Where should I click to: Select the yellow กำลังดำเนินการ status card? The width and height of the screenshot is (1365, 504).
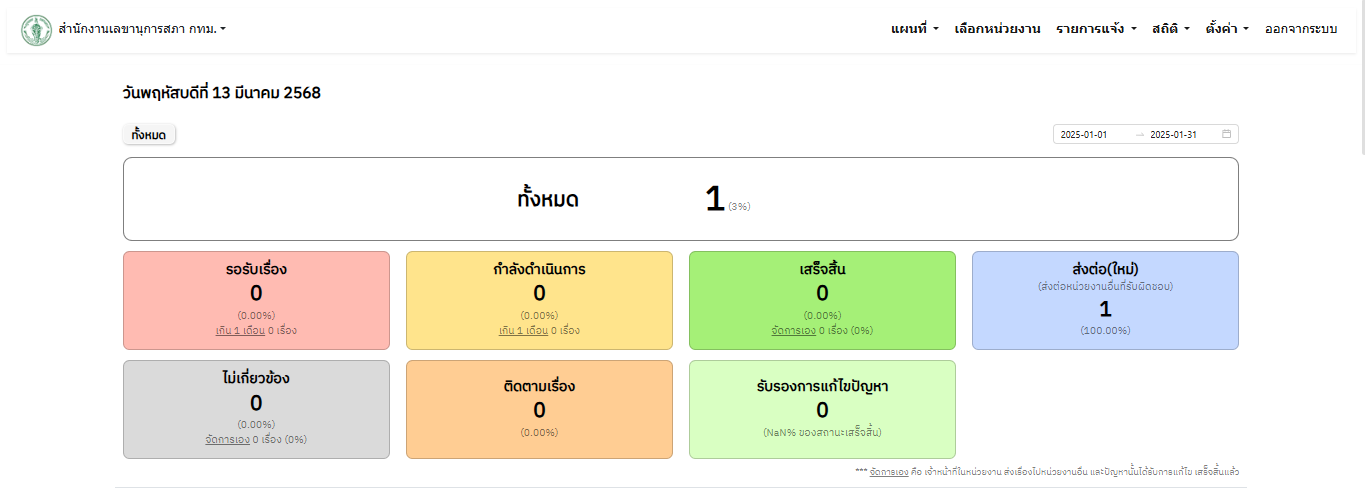(x=539, y=301)
